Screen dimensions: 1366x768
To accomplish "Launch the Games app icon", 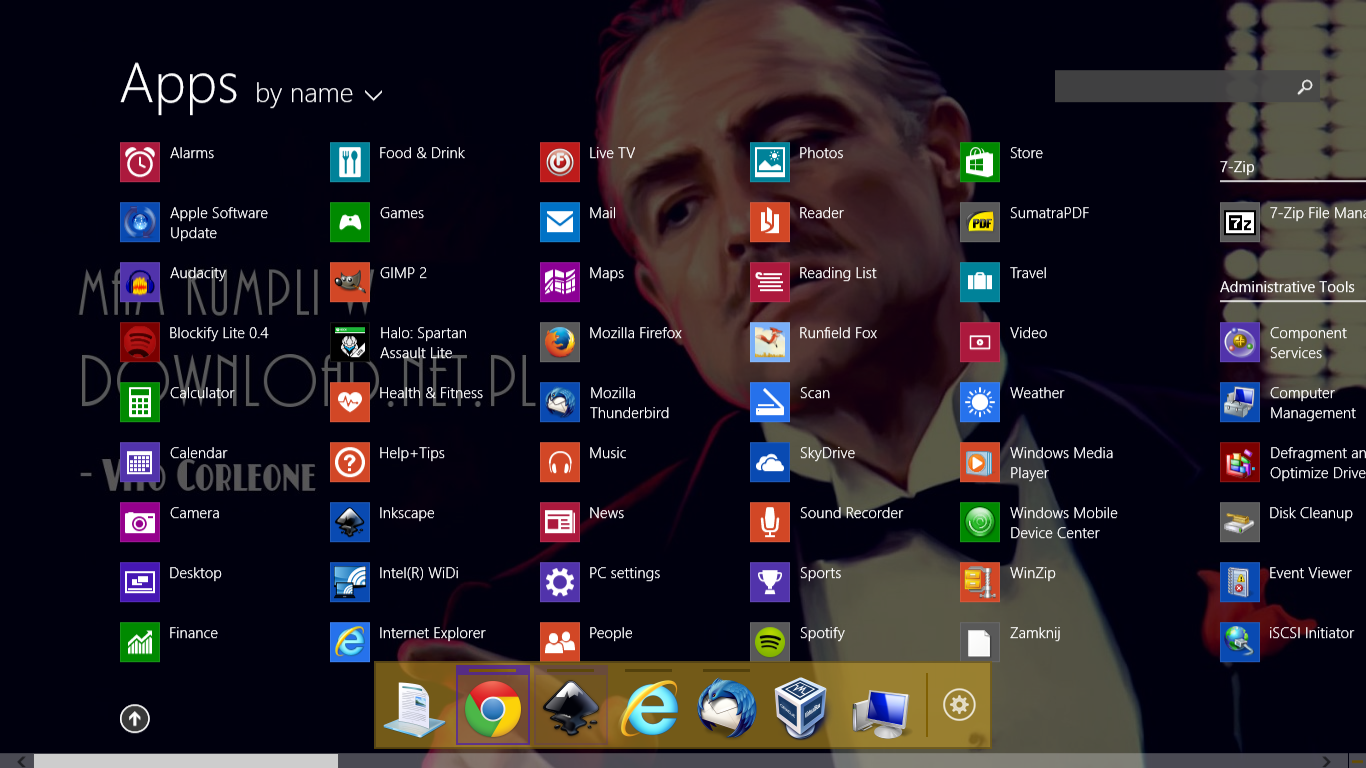I will (350, 222).
